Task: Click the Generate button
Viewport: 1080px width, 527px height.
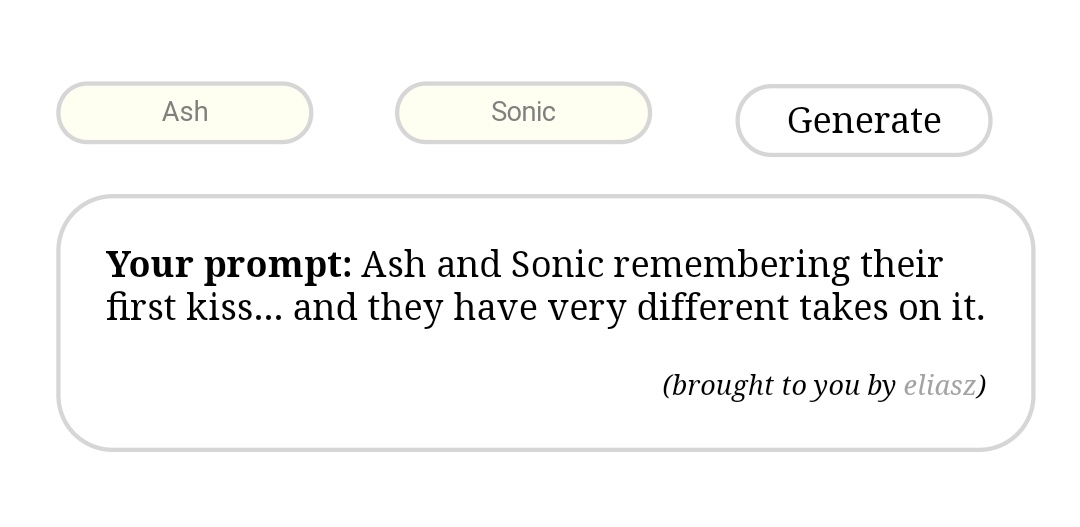Action: (863, 120)
